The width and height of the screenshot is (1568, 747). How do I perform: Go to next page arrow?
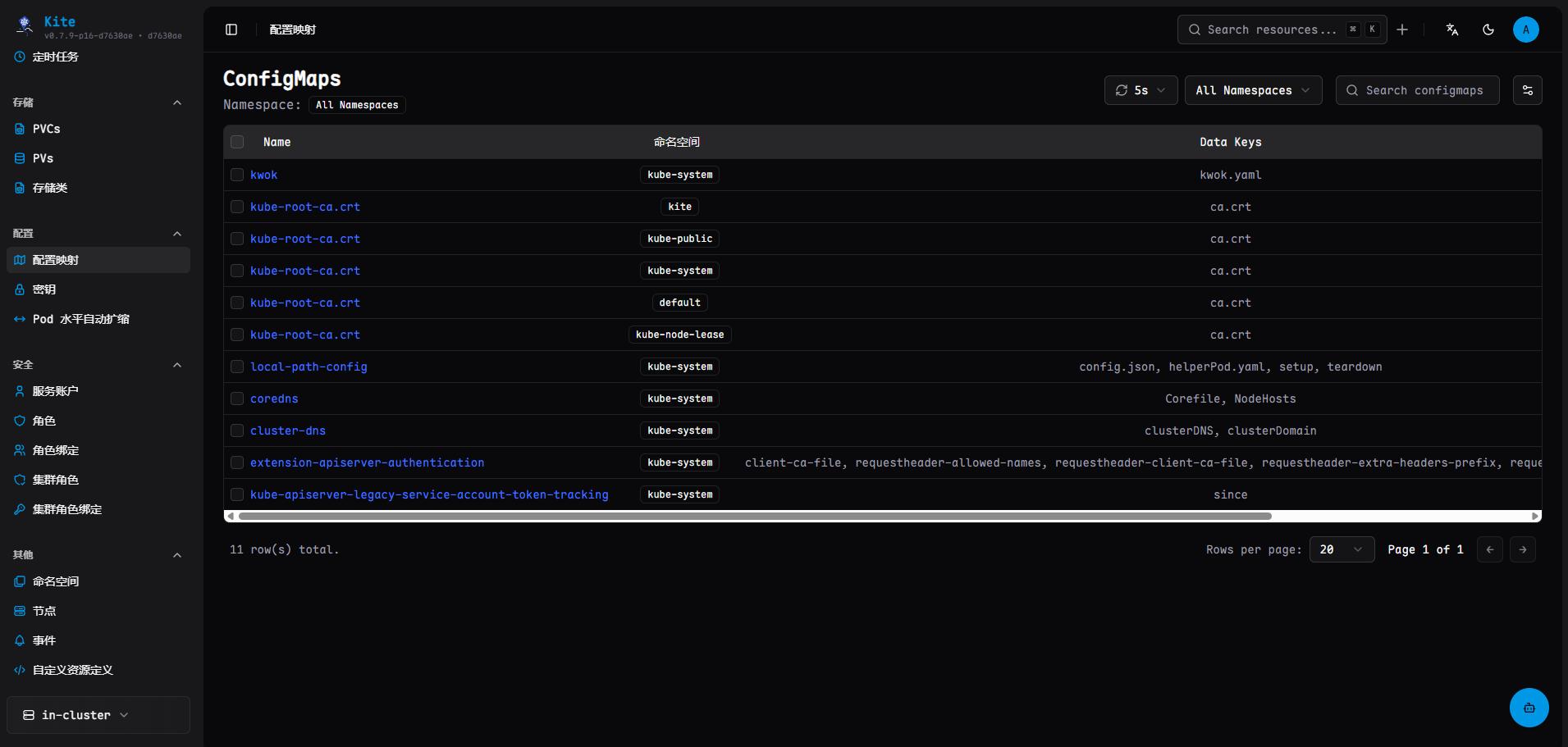pos(1523,549)
